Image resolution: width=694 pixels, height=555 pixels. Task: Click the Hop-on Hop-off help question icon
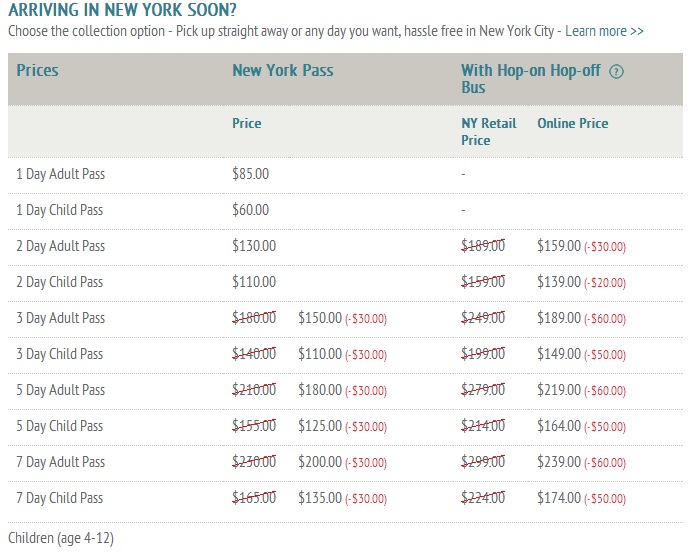click(616, 71)
